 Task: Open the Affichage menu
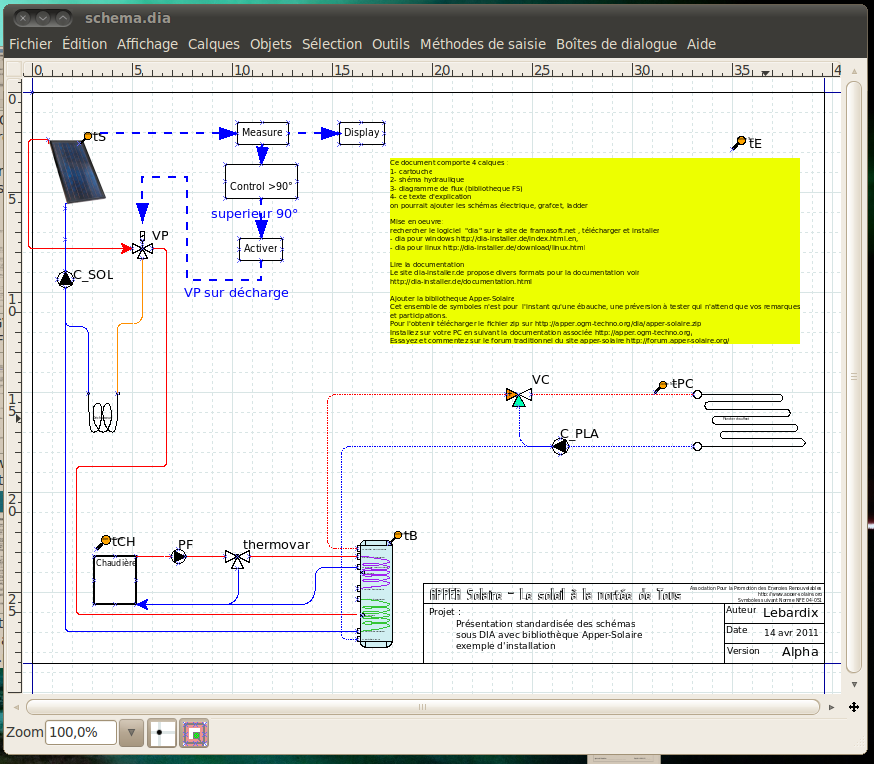click(147, 44)
